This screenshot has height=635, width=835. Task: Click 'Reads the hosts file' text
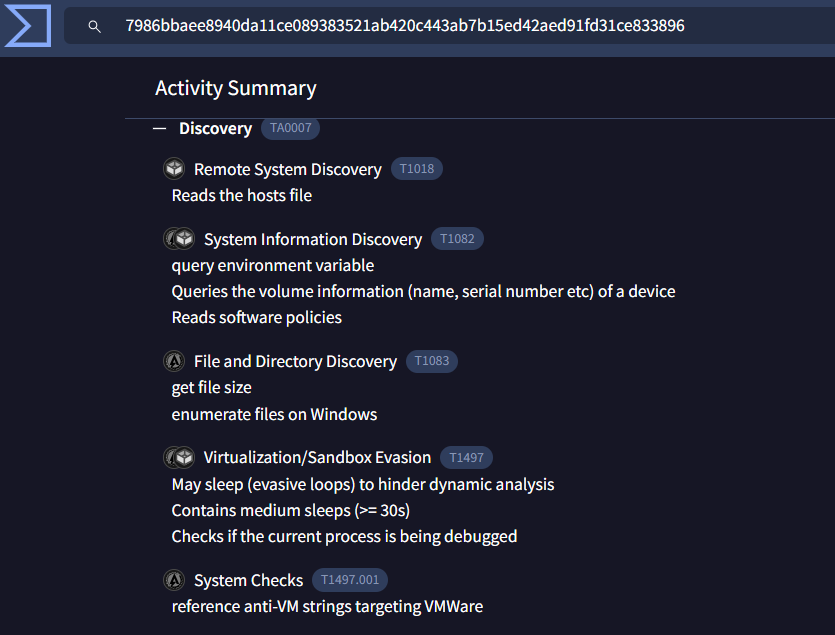point(242,196)
